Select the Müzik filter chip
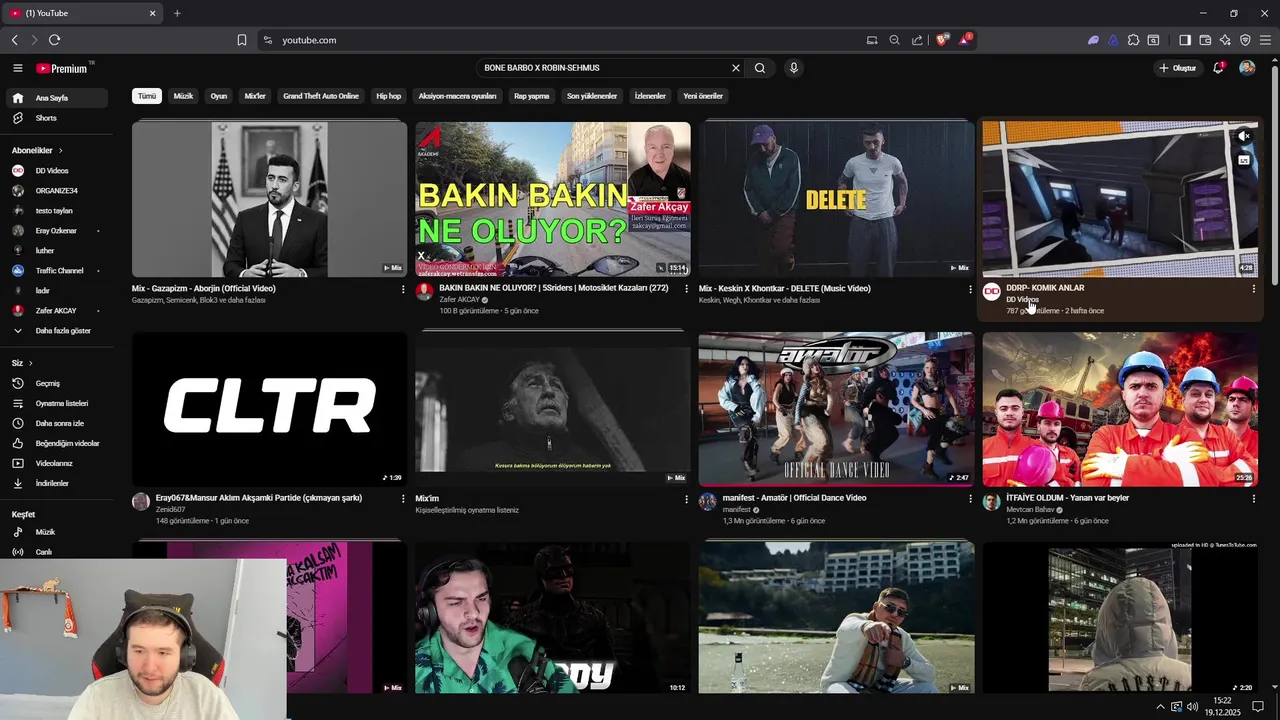Screen dimensions: 1280x720 (183, 96)
